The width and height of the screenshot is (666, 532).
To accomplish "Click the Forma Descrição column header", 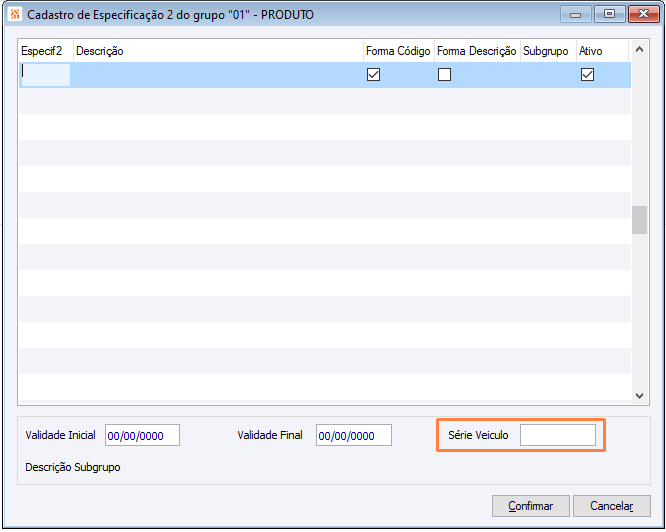I will tap(477, 51).
